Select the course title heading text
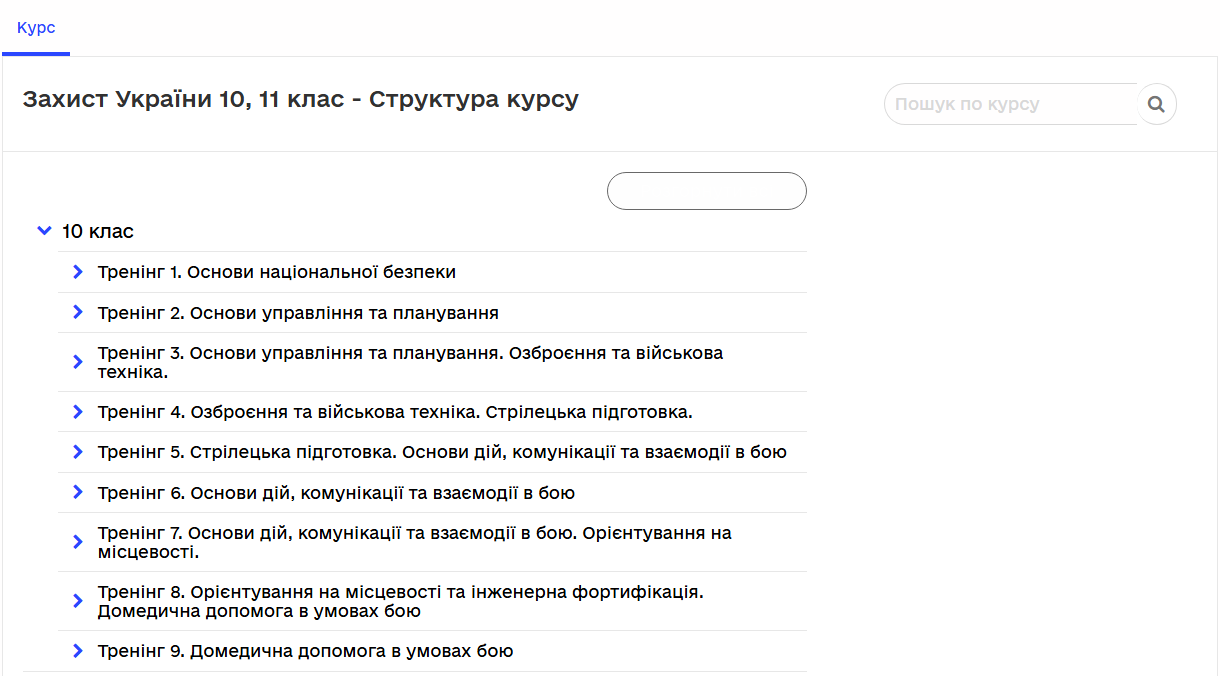The image size is (1220, 676). [x=300, y=98]
